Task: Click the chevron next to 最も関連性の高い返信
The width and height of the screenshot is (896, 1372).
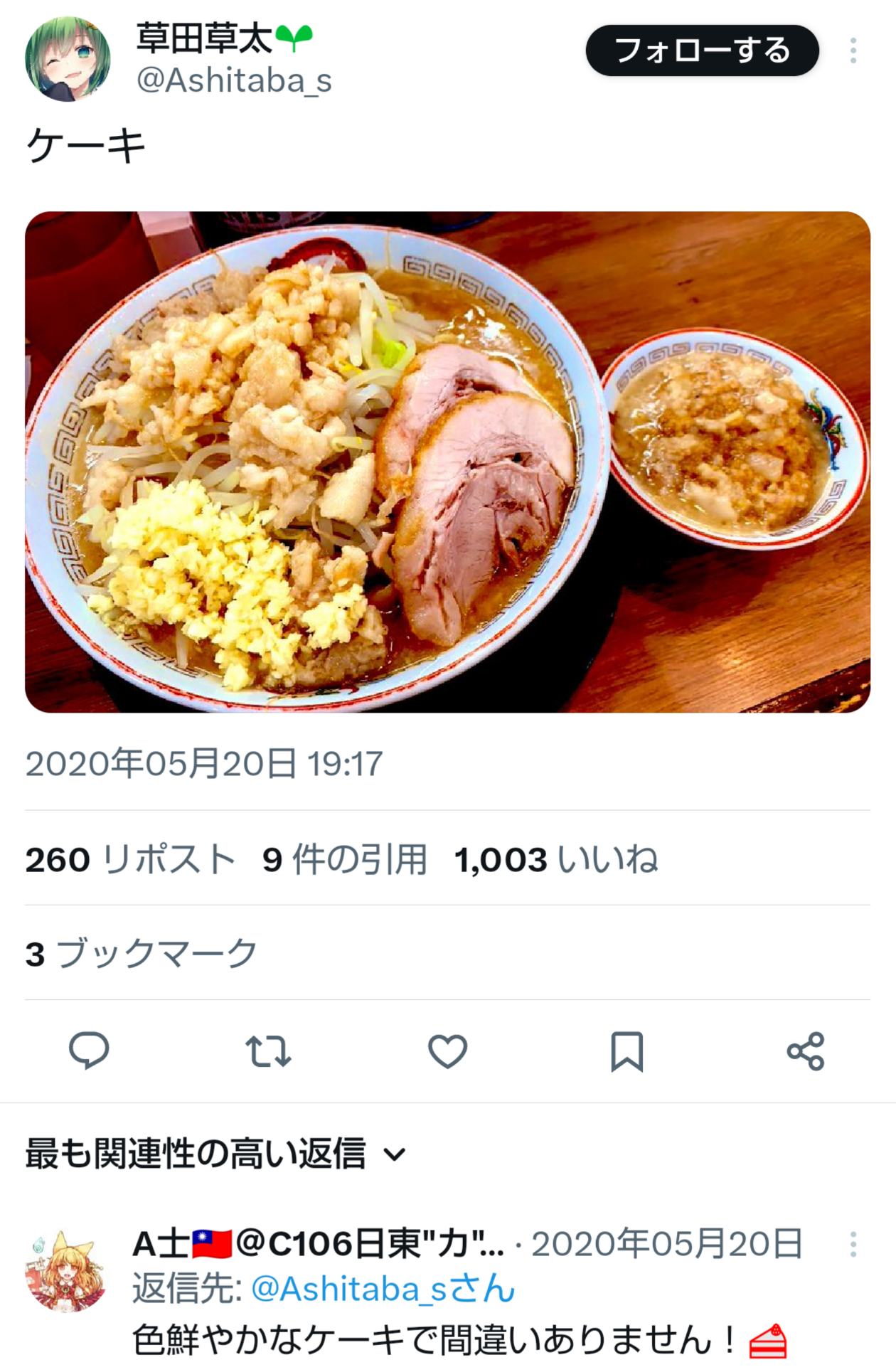Action: [x=394, y=1154]
